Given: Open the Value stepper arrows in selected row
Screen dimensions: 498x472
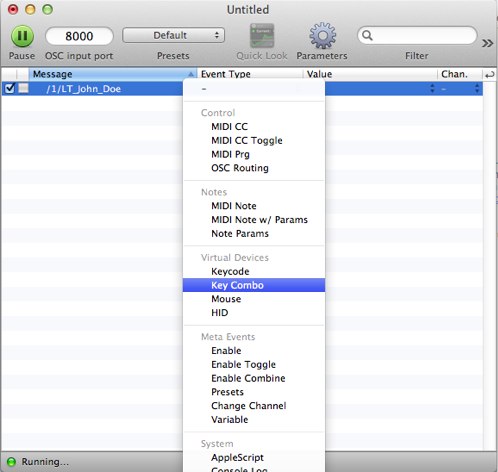Looking at the screenshot, I should [x=432, y=88].
